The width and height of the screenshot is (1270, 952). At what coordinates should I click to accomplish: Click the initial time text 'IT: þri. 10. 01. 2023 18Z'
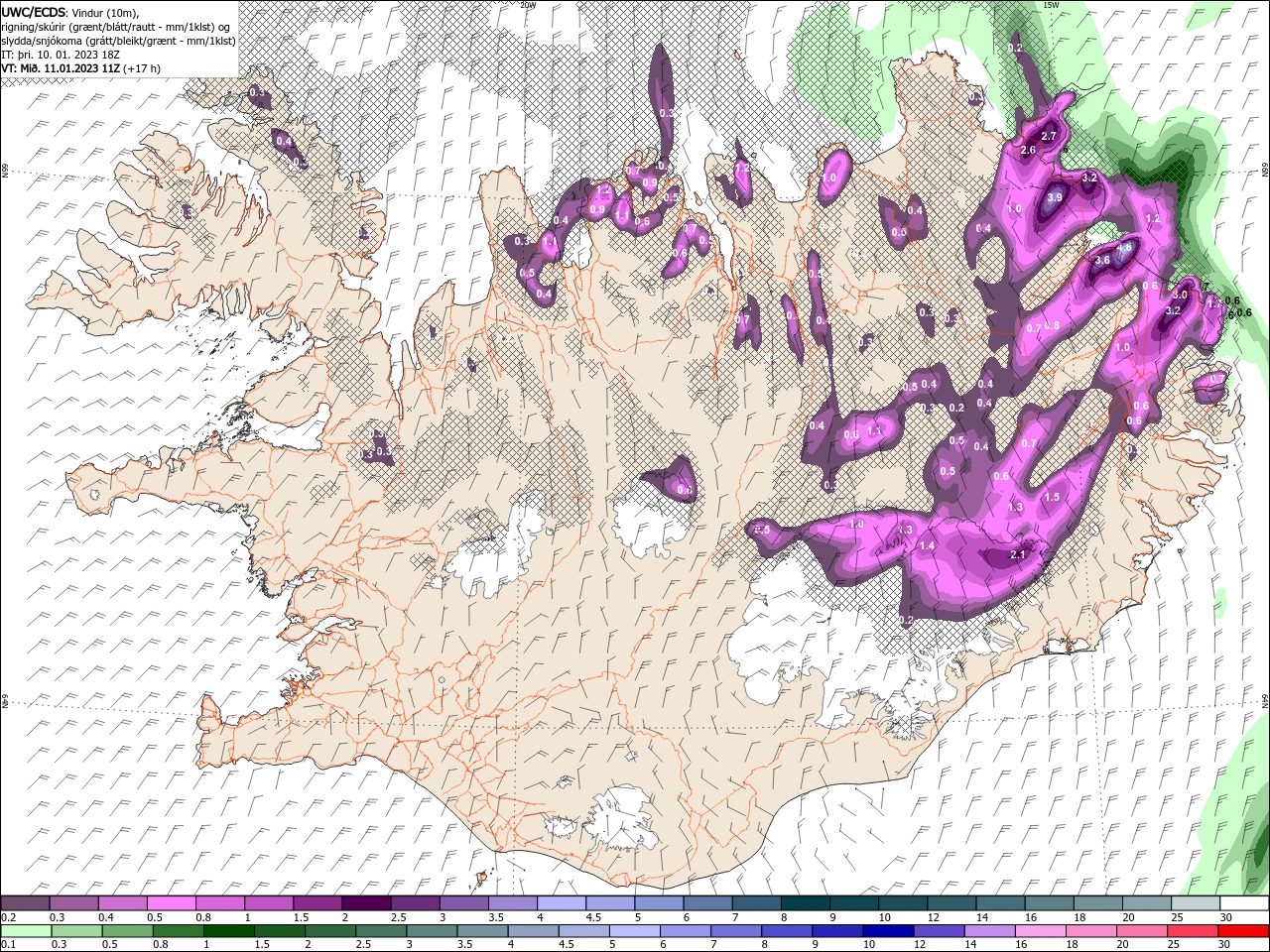(x=61, y=55)
